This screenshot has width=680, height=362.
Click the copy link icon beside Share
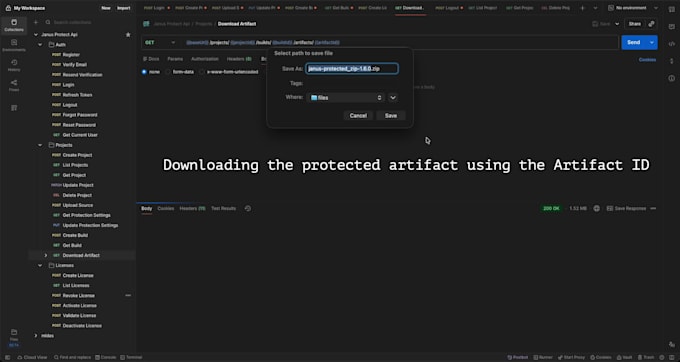(651, 24)
